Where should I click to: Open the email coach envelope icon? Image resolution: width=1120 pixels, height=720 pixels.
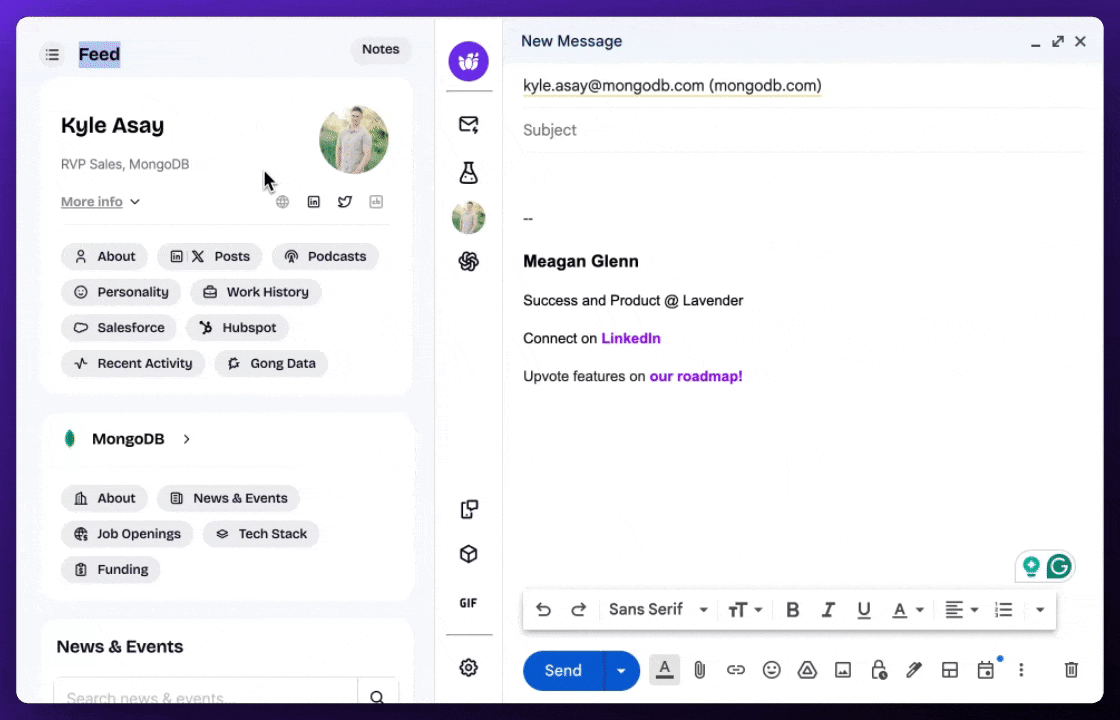[469, 124]
